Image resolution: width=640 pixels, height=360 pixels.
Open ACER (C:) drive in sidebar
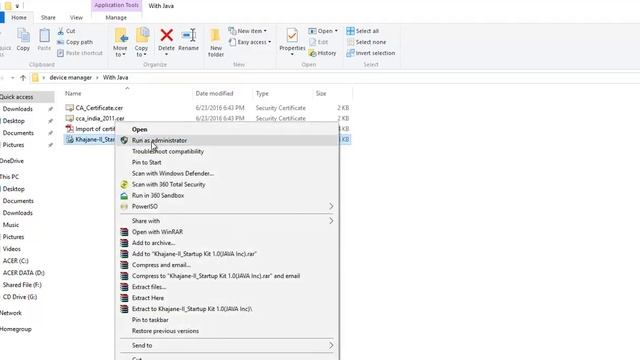pos(16,261)
